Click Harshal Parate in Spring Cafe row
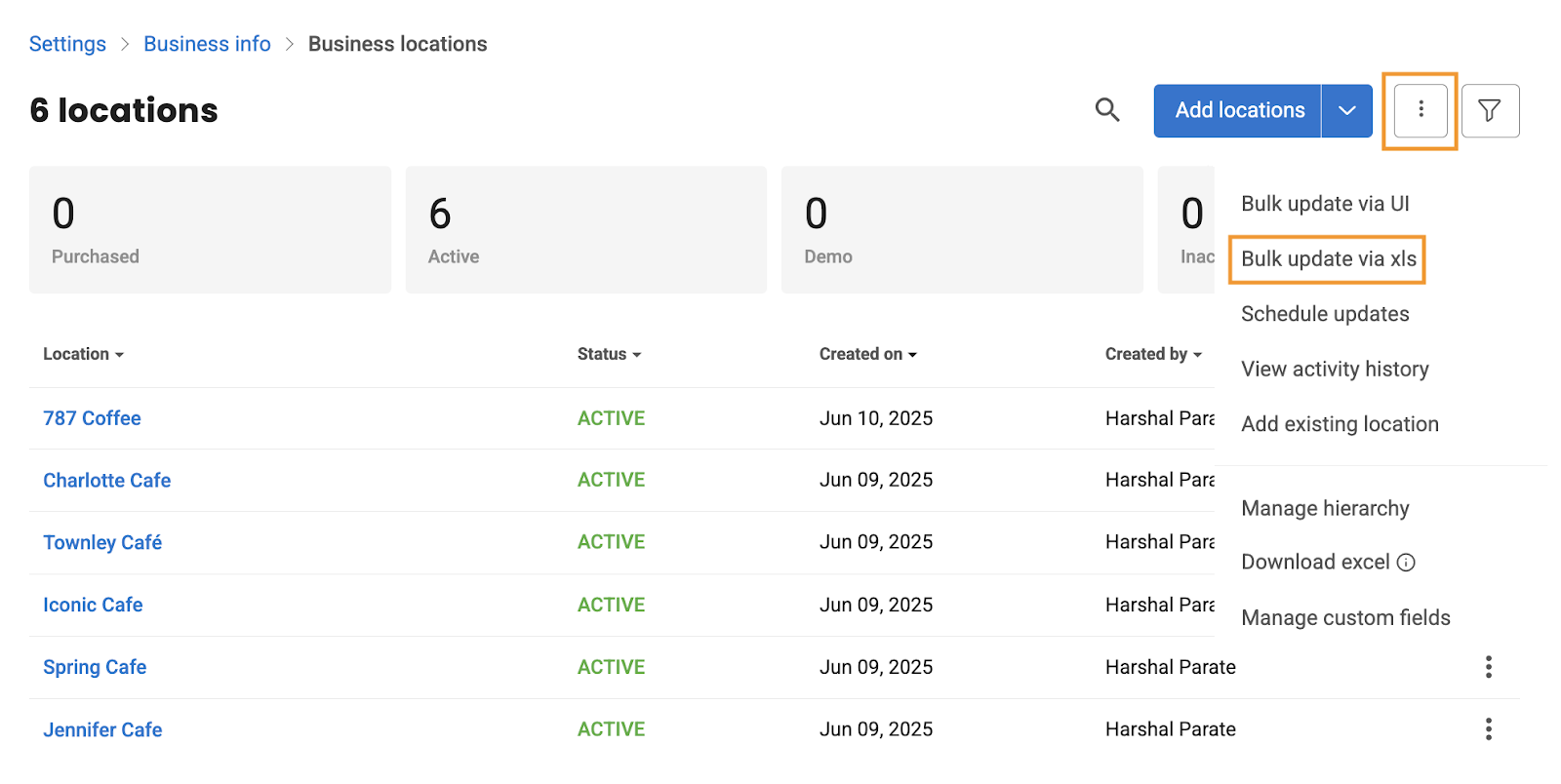This screenshot has width=1561, height=784. tap(1170, 667)
